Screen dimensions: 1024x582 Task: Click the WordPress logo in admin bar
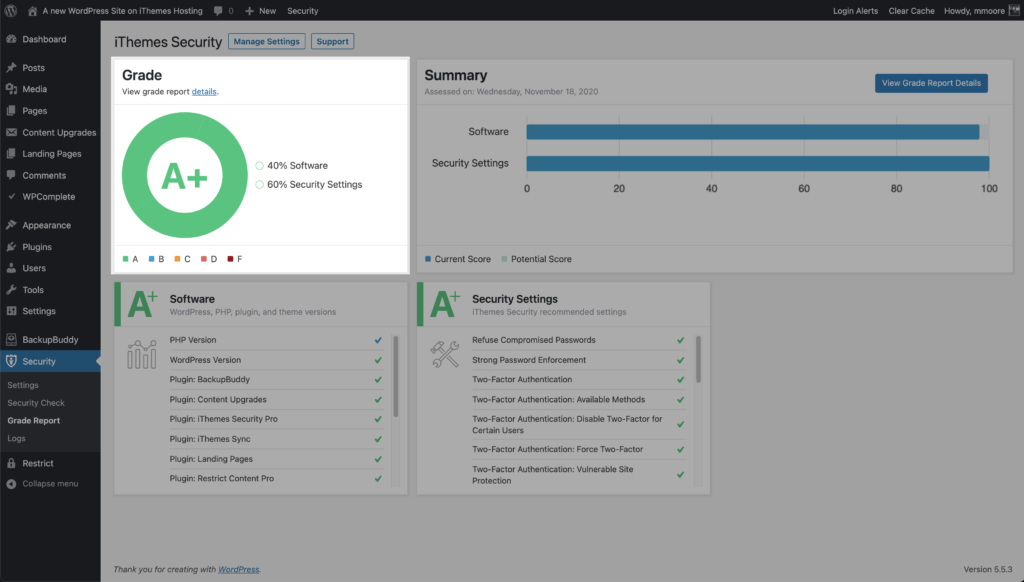pos(10,10)
